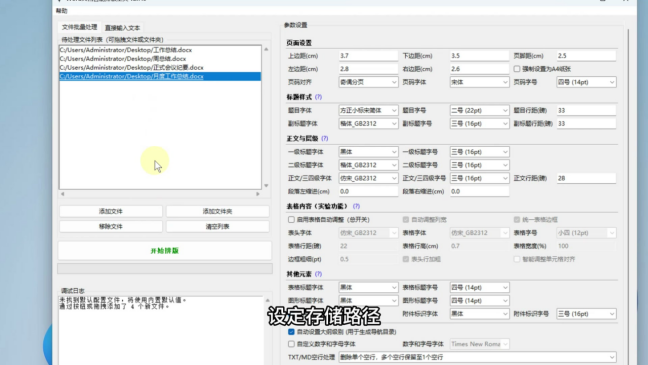Click the file list horizontal scrollbar
Viewport: 648px width, 365px height.
160,193
